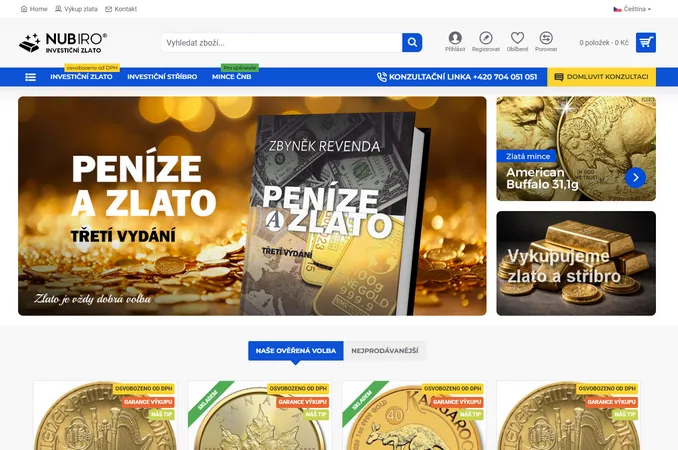Open the Kangaroo gold coin product

(x=414, y=415)
